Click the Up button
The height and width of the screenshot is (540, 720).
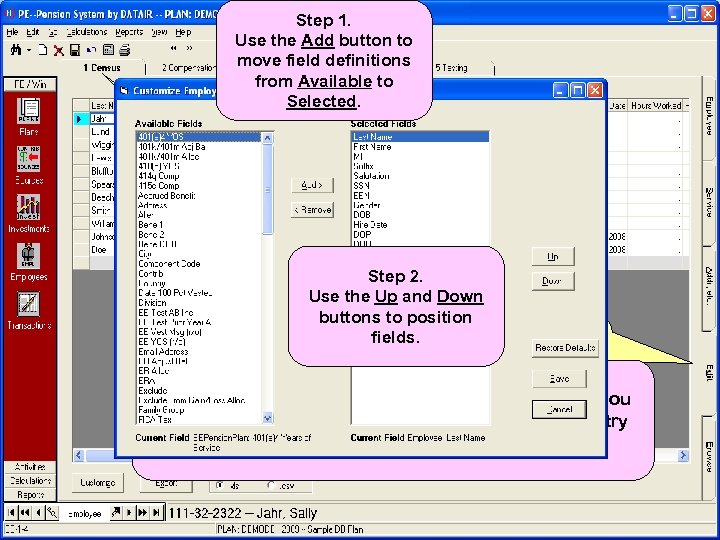[553, 257]
